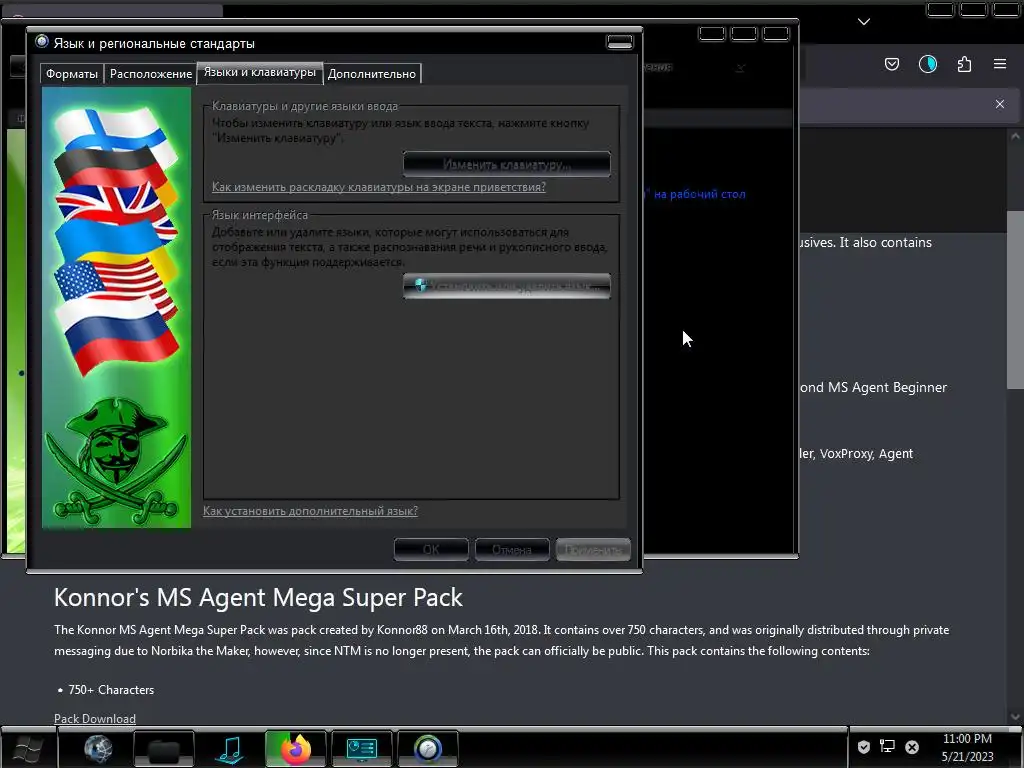1024x768 pixels.
Task: Click the install or remove languages button
Action: click(507, 286)
